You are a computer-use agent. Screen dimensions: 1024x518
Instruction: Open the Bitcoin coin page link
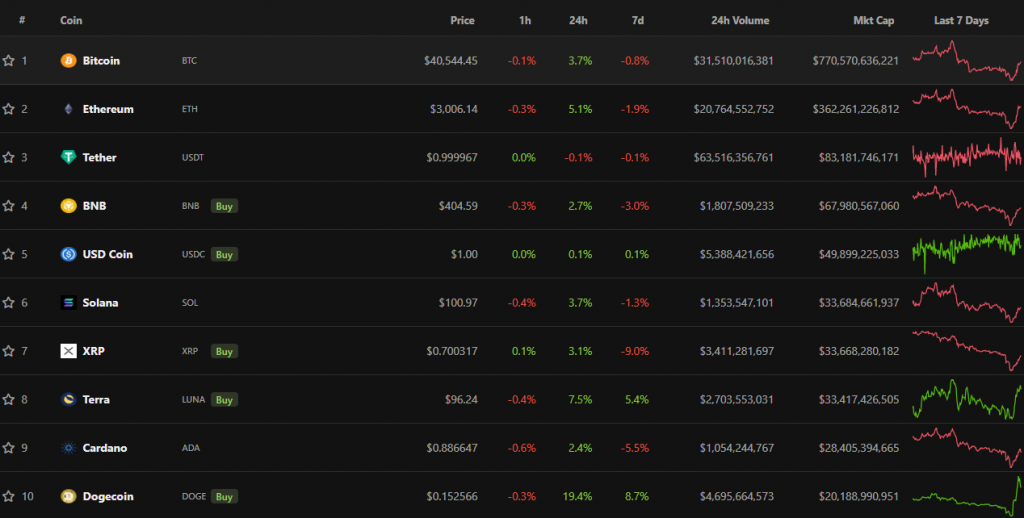point(101,61)
